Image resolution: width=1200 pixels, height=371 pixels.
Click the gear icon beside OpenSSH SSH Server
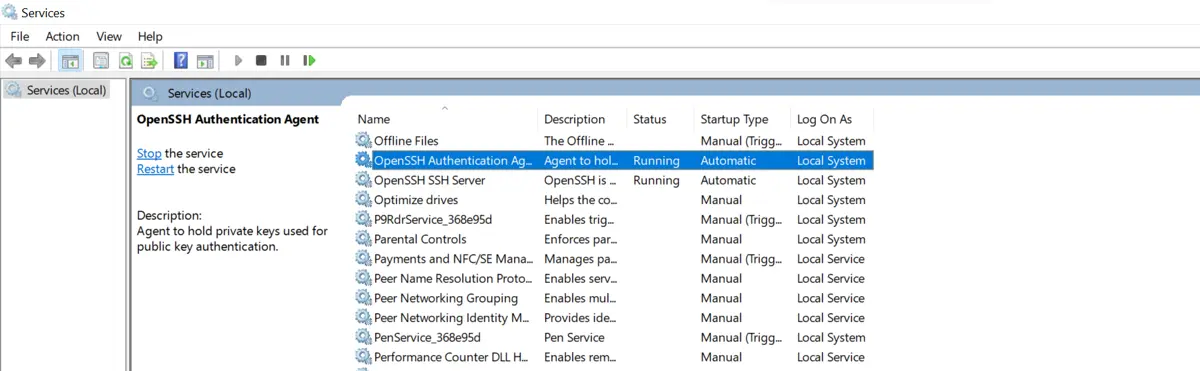coord(363,180)
